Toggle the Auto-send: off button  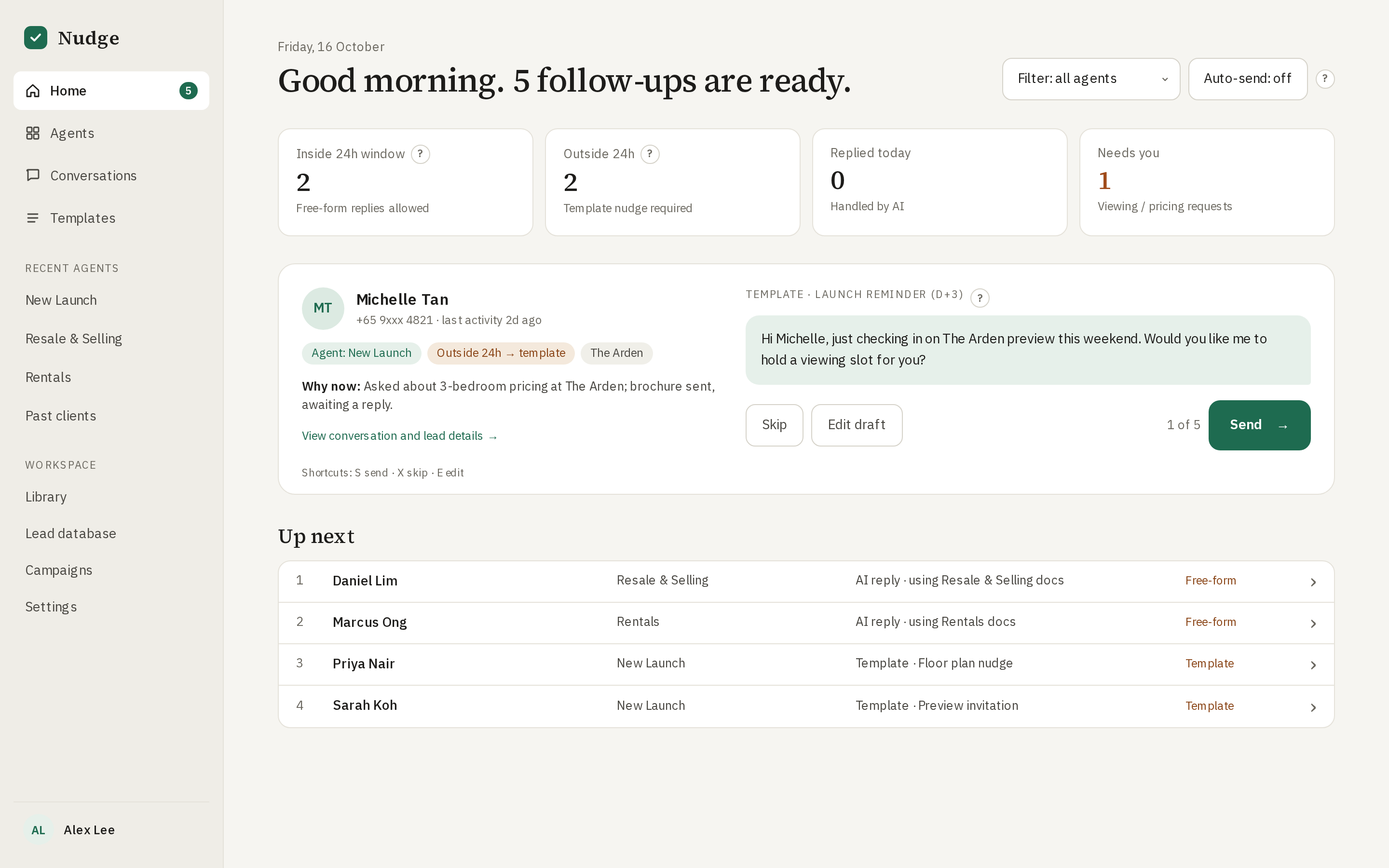point(1247,79)
